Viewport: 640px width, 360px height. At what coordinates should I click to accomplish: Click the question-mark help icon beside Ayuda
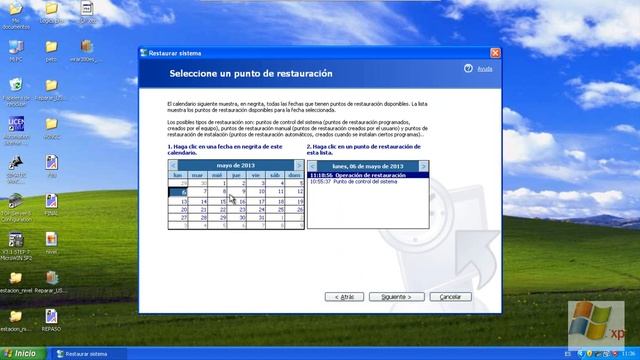point(468,69)
